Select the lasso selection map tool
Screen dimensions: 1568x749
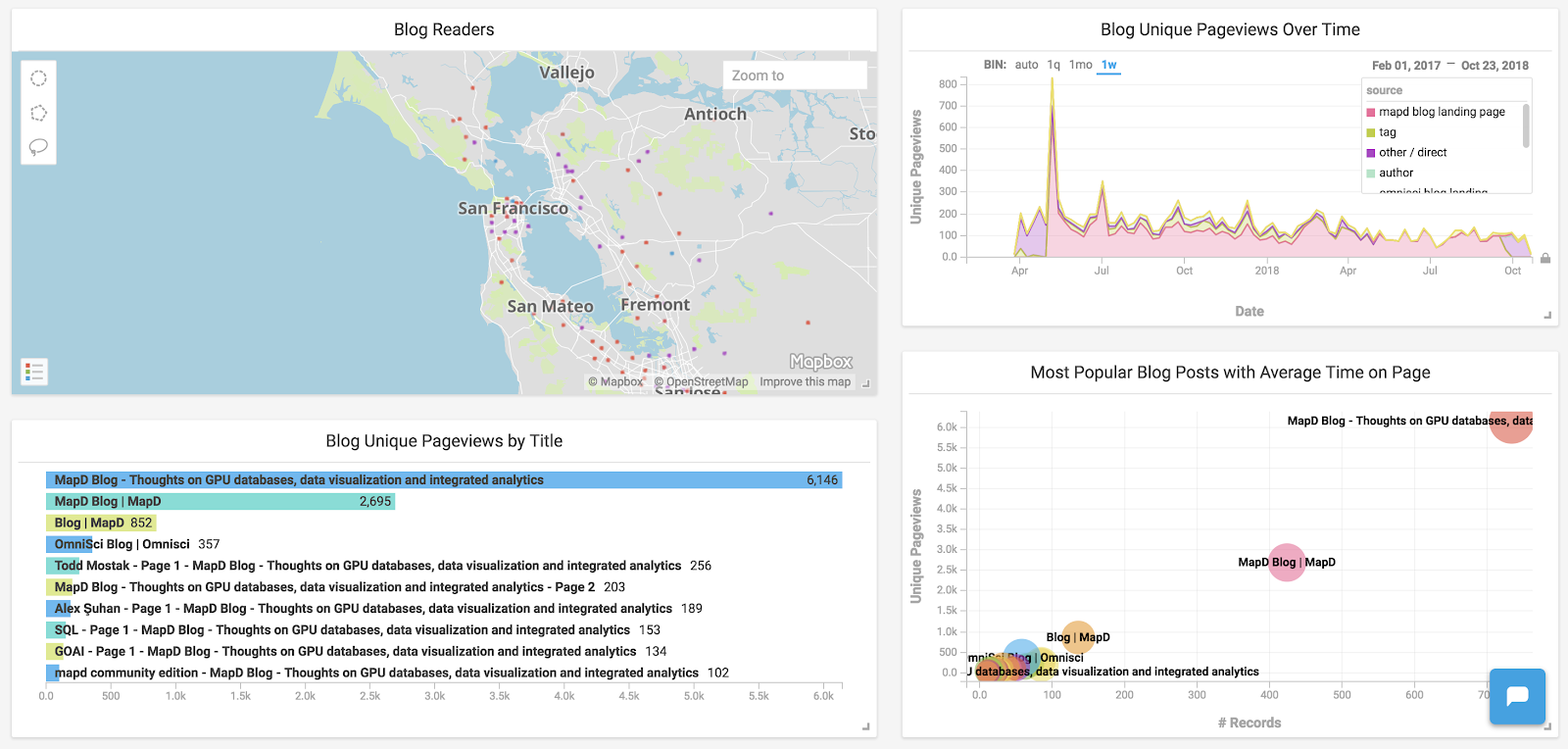38,147
